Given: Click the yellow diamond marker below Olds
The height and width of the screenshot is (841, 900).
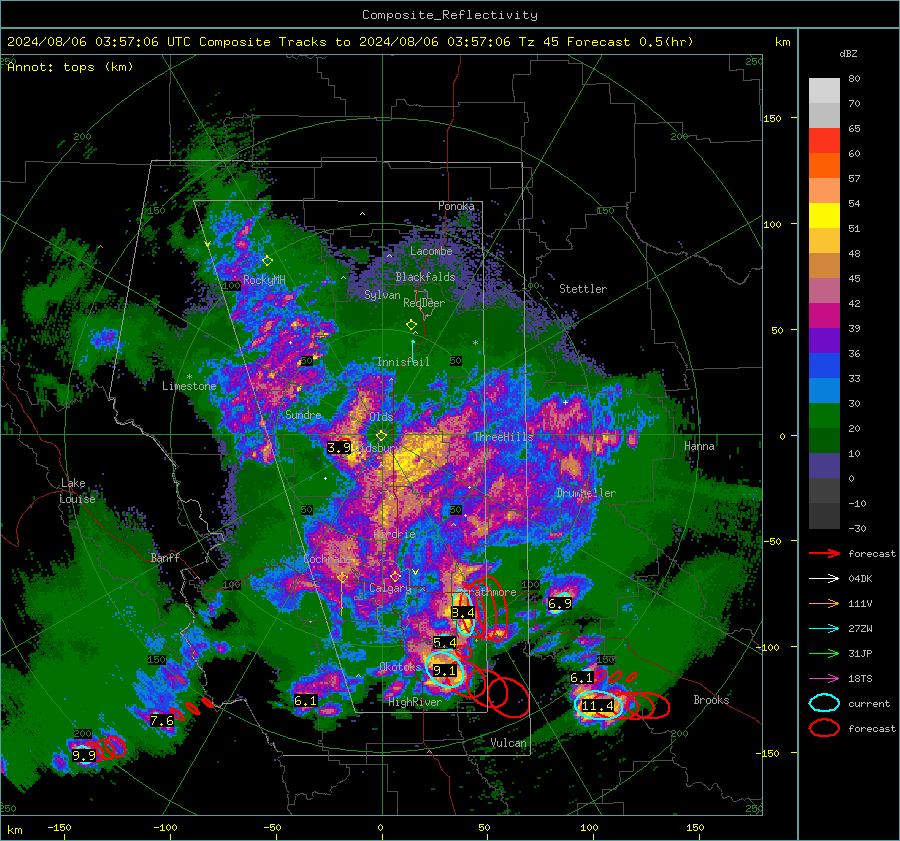Looking at the screenshot, I should pos(381,436).
